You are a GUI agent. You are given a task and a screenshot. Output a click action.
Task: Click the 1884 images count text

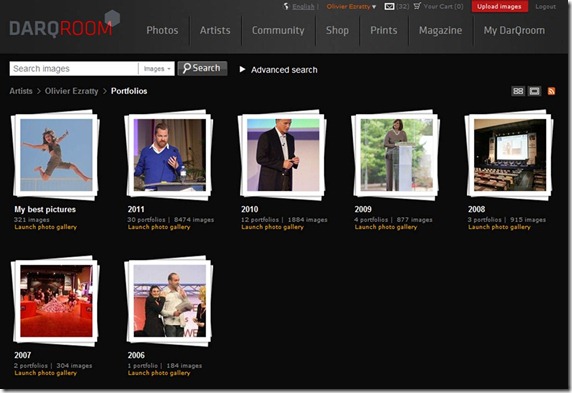[x=307, y=220]
